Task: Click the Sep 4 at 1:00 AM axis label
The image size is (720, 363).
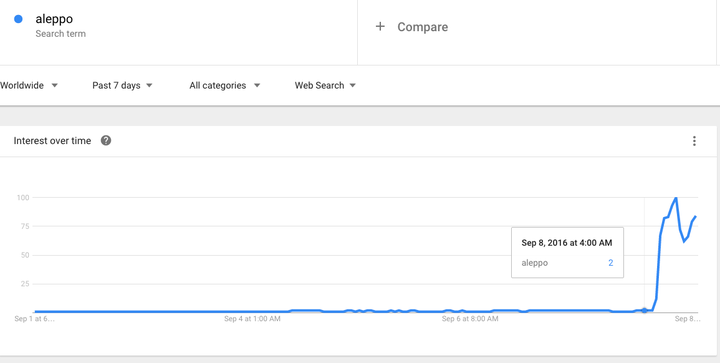Action: [x=252, y=318]
